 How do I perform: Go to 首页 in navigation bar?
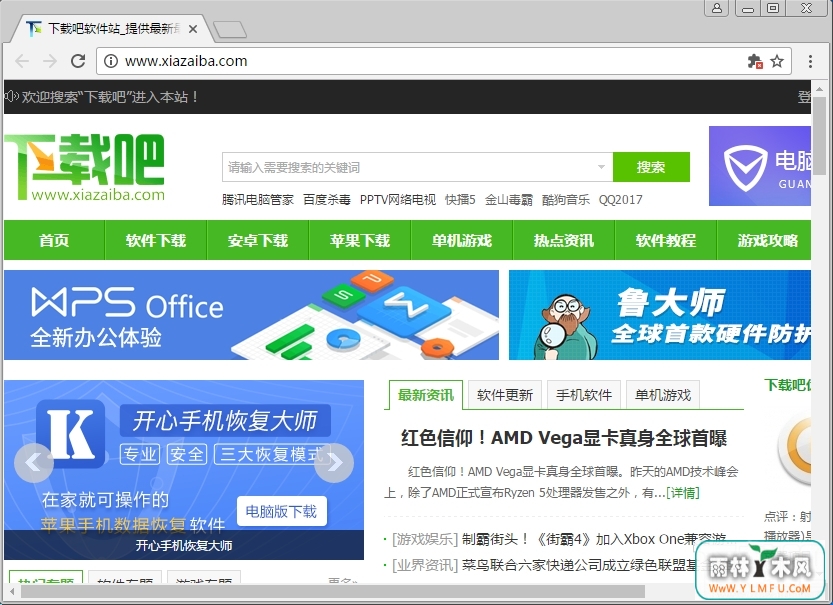54,240
